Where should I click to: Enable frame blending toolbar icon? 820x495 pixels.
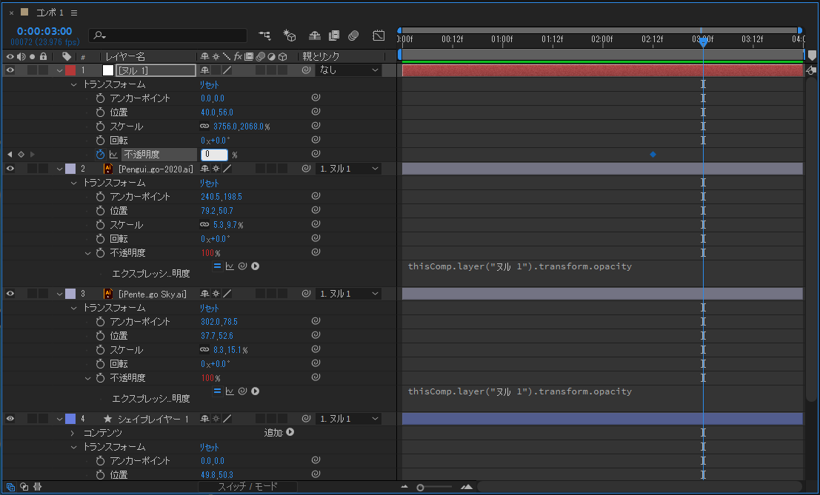334,36
